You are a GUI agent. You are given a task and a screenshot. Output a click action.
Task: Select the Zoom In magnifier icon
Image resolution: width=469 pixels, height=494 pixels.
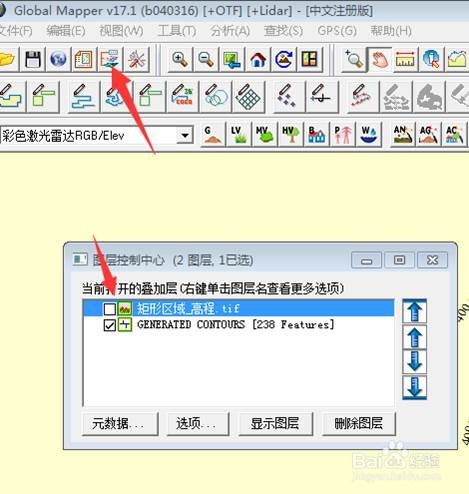[x=180, y=59]
